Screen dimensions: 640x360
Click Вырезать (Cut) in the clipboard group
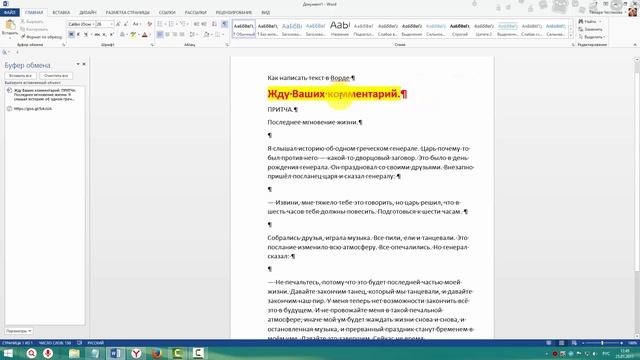[x=32, y=21]
